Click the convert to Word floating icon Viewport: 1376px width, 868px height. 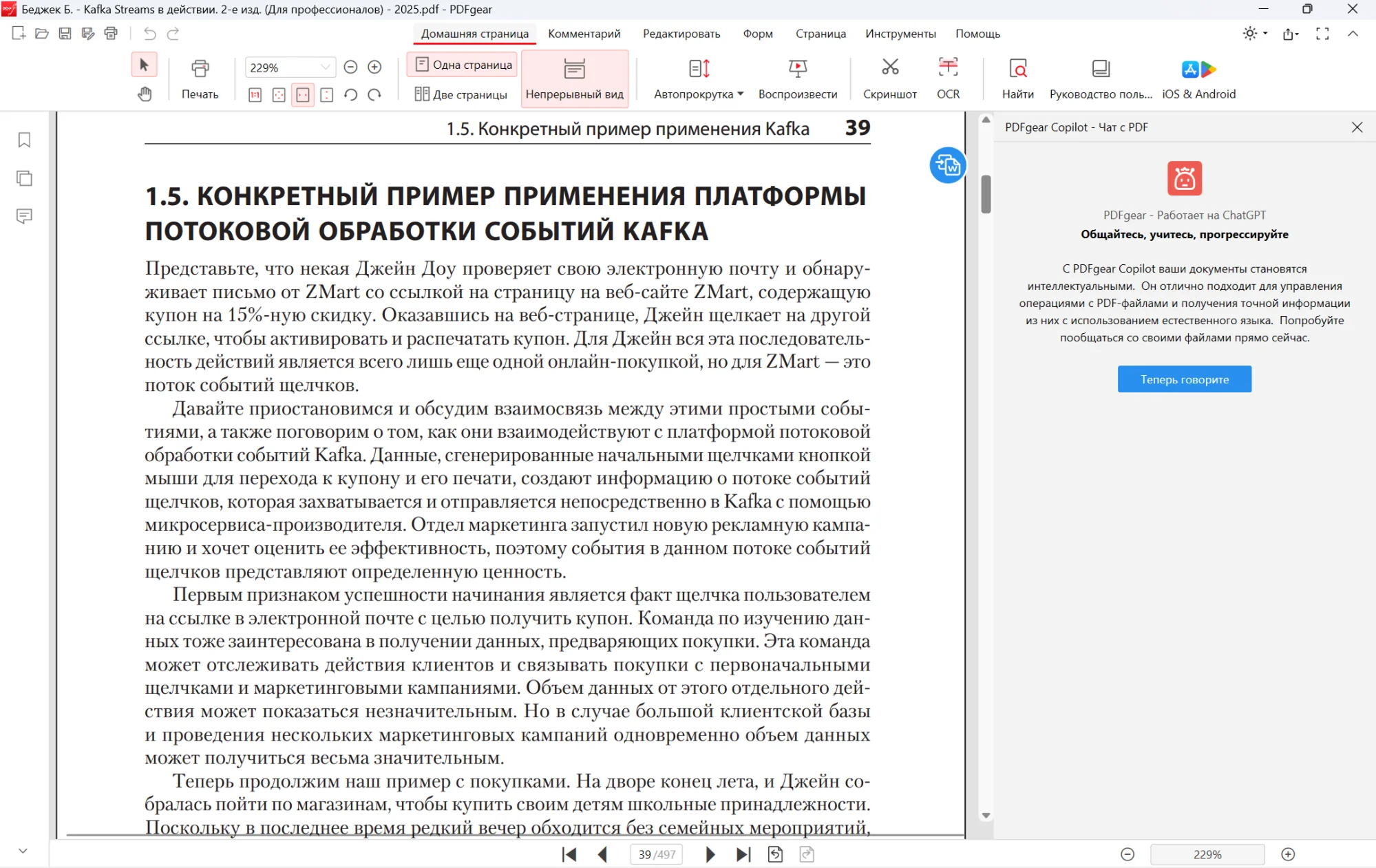(x=948, y=165)
